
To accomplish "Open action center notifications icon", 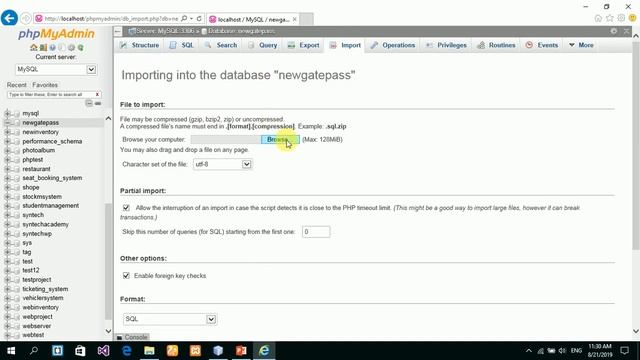I will click(624, 351).
